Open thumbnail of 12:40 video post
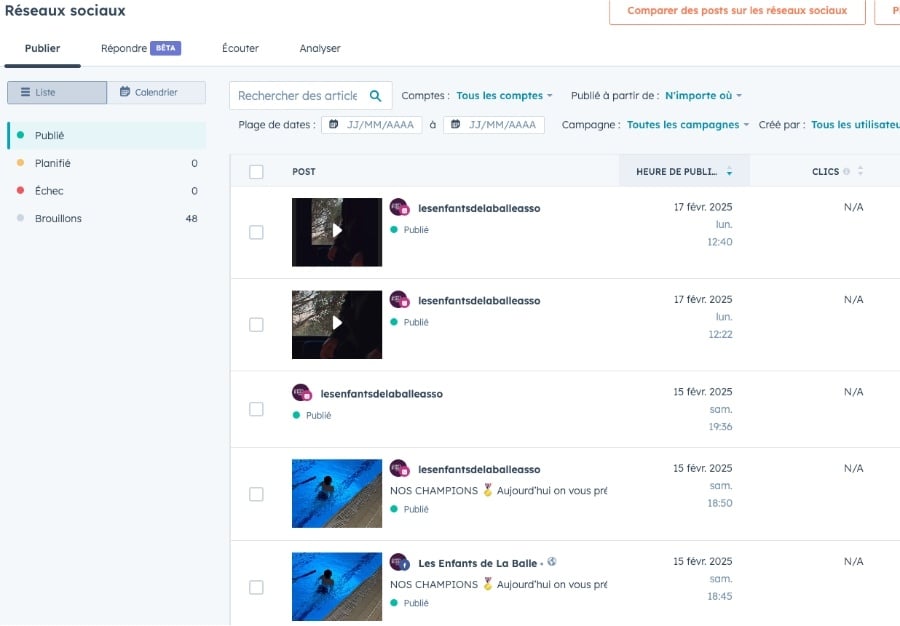Screen dimensions: 900x626 pyautogui.click(x=337, y=232)
